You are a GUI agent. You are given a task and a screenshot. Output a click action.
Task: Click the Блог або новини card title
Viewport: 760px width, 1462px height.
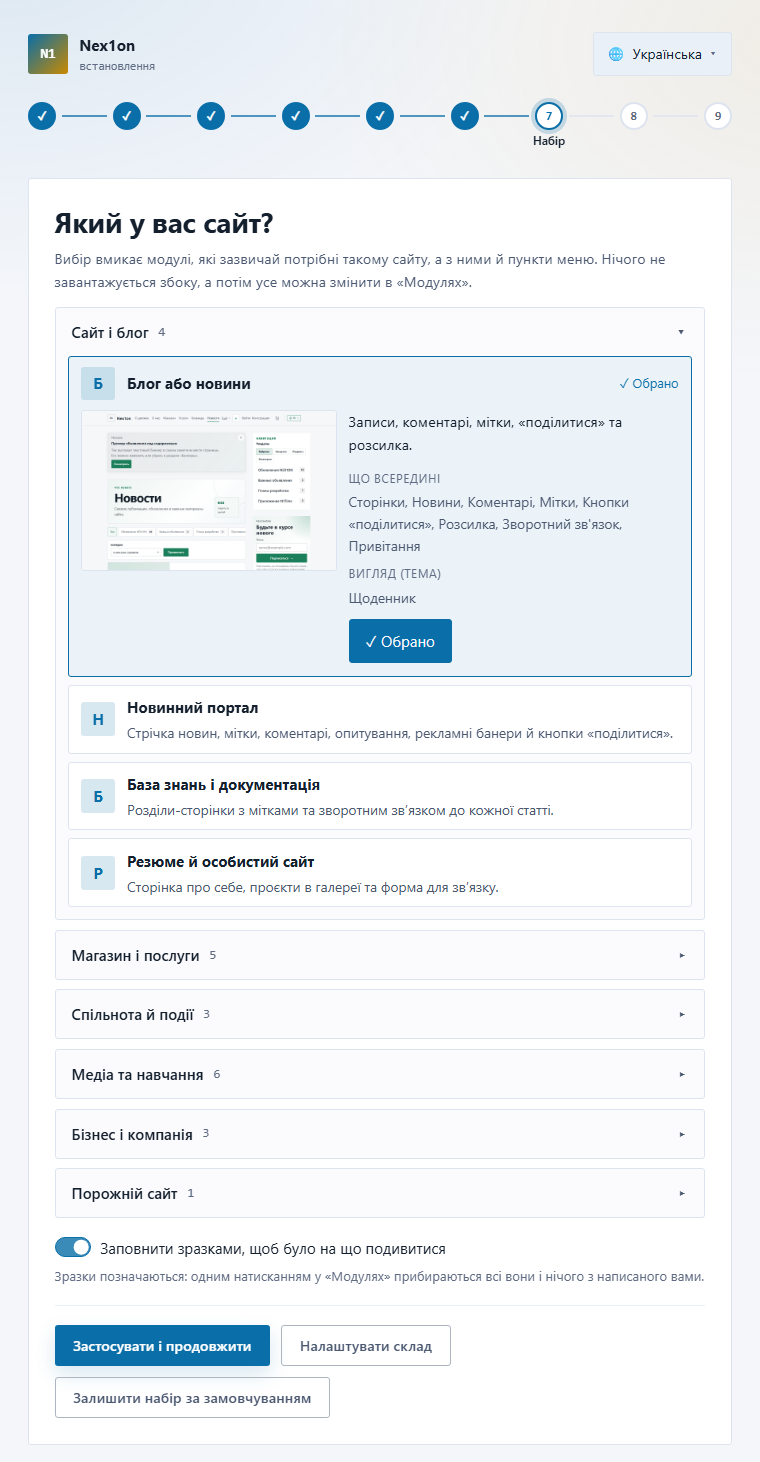[x=189, y=384]
